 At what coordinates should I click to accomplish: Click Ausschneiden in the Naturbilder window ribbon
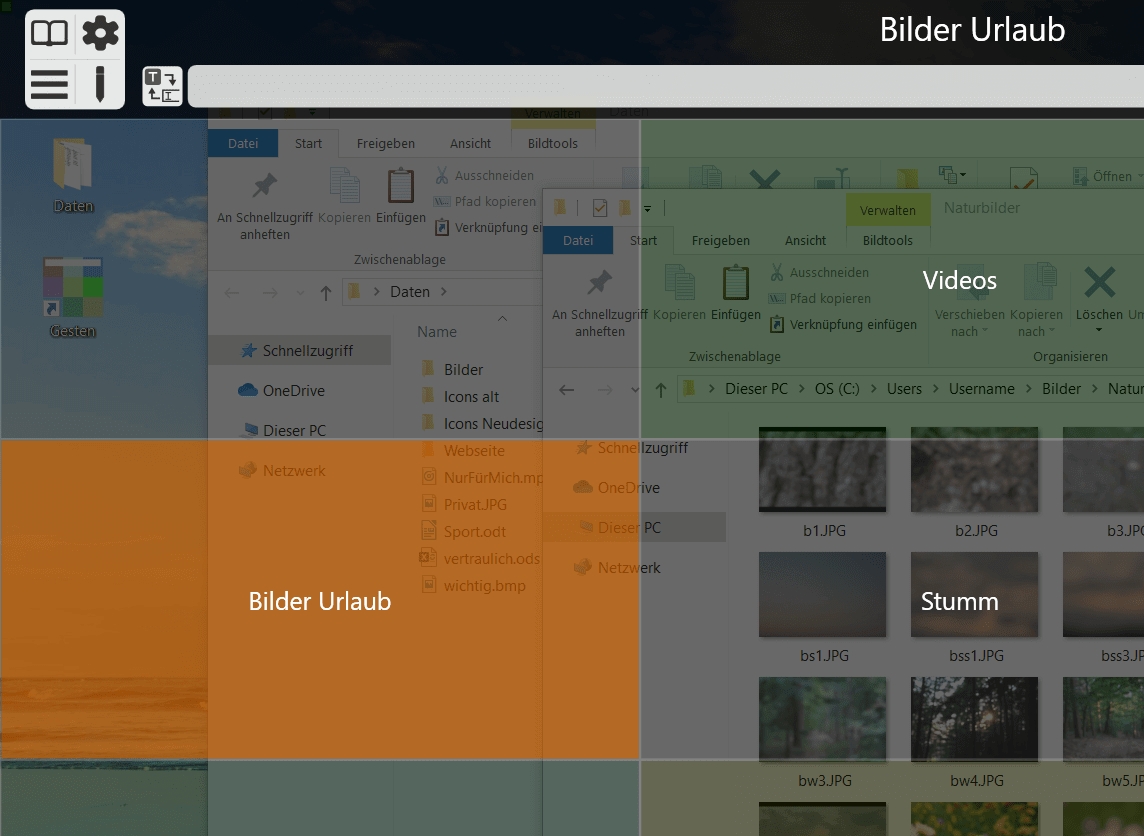[x=819, y=272]
